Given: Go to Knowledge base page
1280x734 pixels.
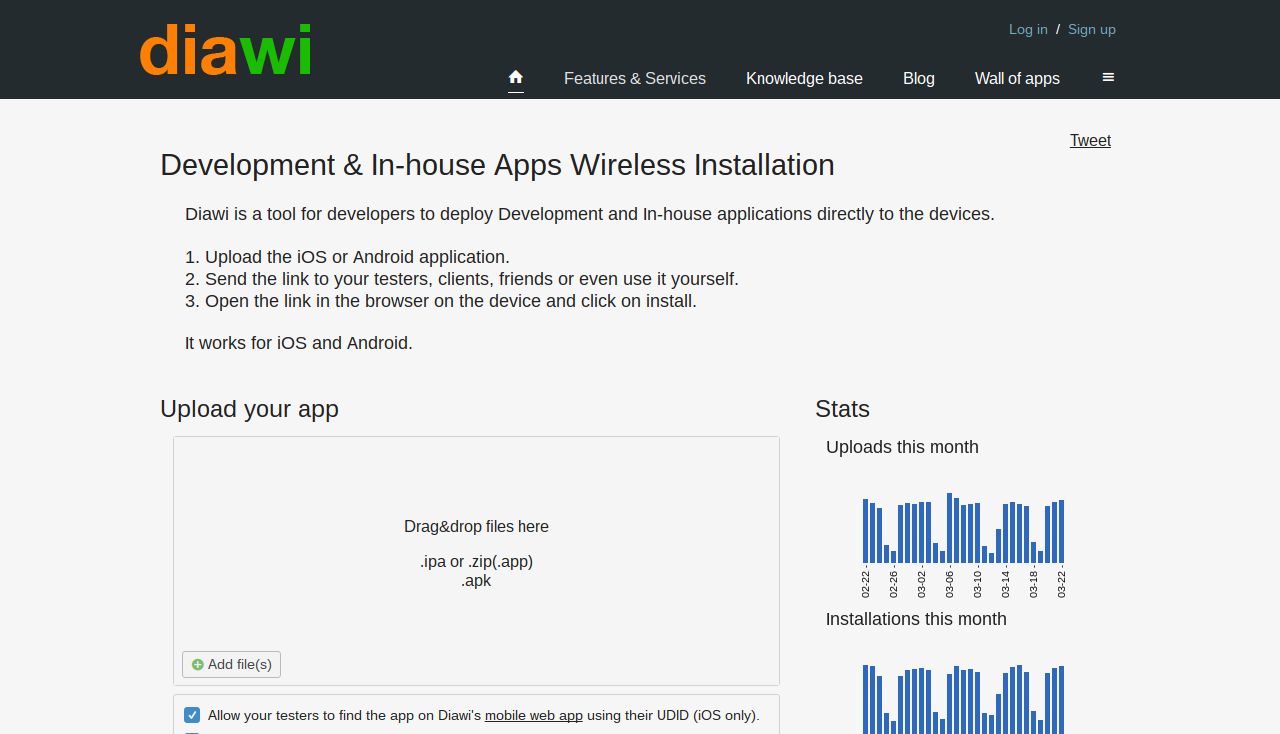Looking at the screenshot, I should pos(804,78).
